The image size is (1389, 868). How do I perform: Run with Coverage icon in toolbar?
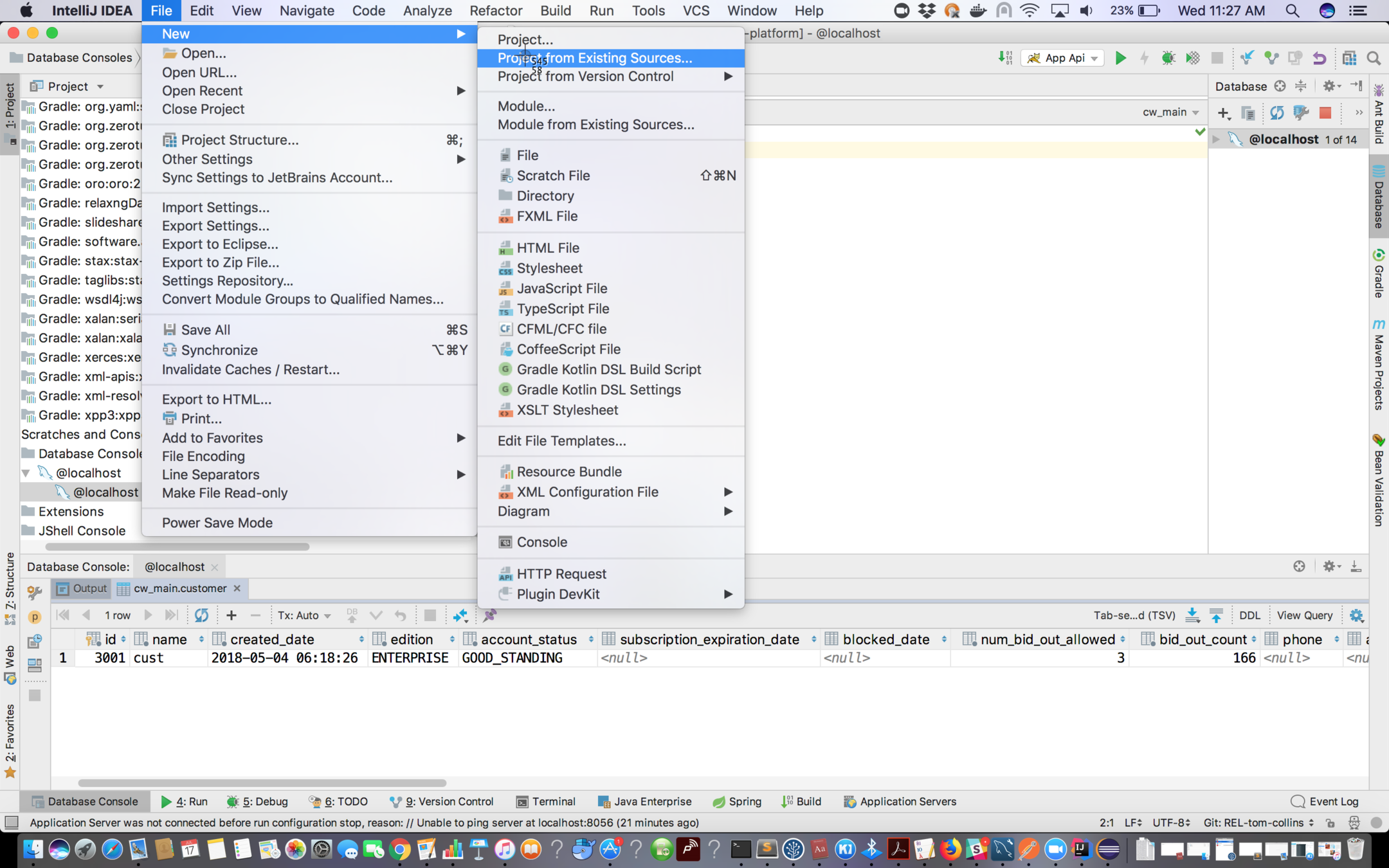point(1193,58)
